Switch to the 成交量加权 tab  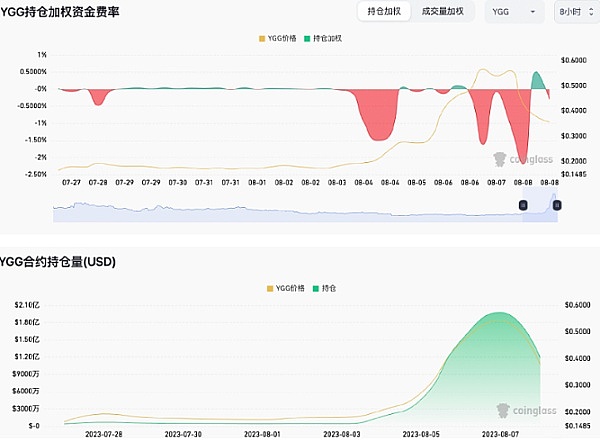click(x=443, y=11)
